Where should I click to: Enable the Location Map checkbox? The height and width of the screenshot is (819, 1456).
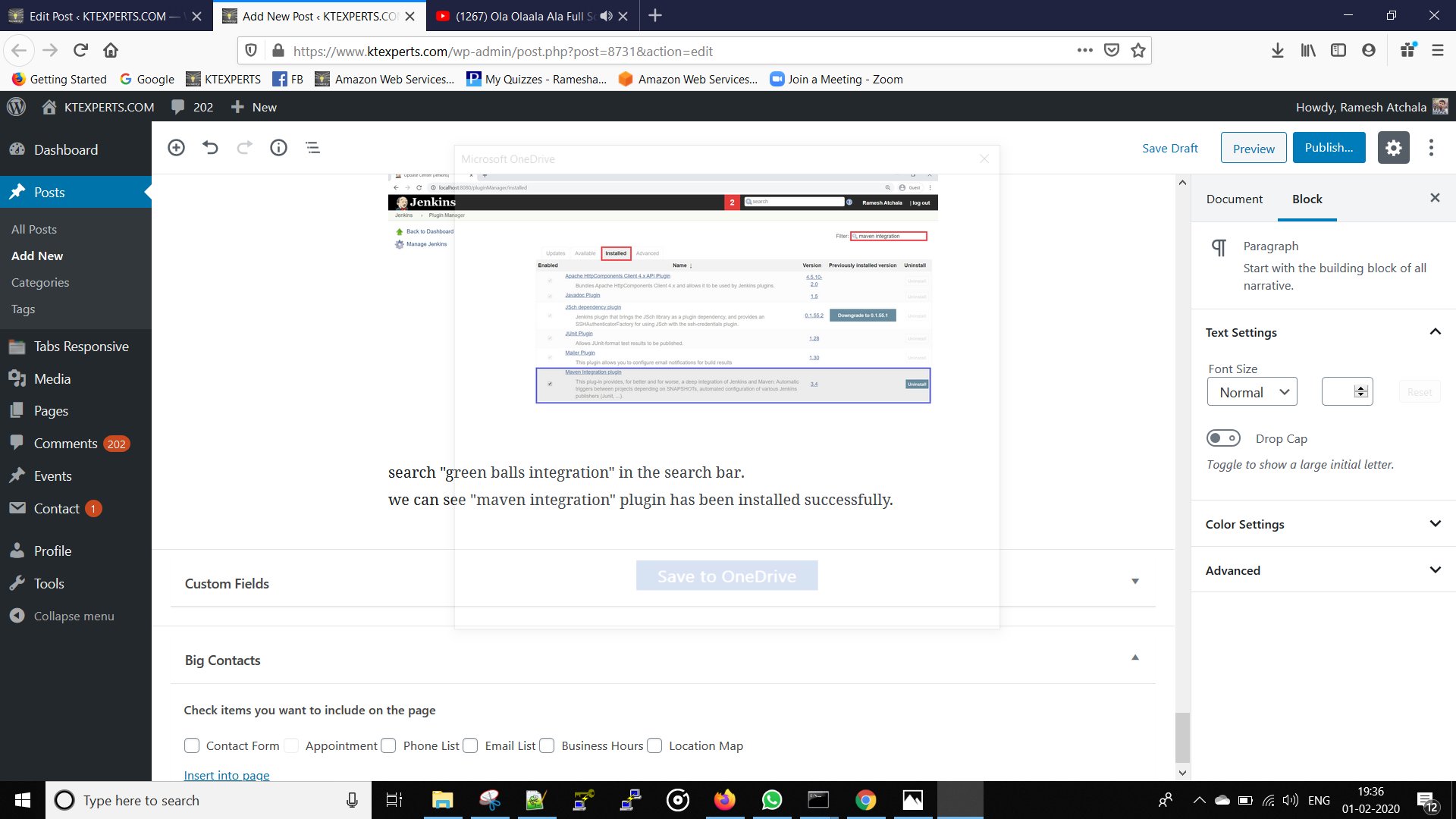coord(654,745)
